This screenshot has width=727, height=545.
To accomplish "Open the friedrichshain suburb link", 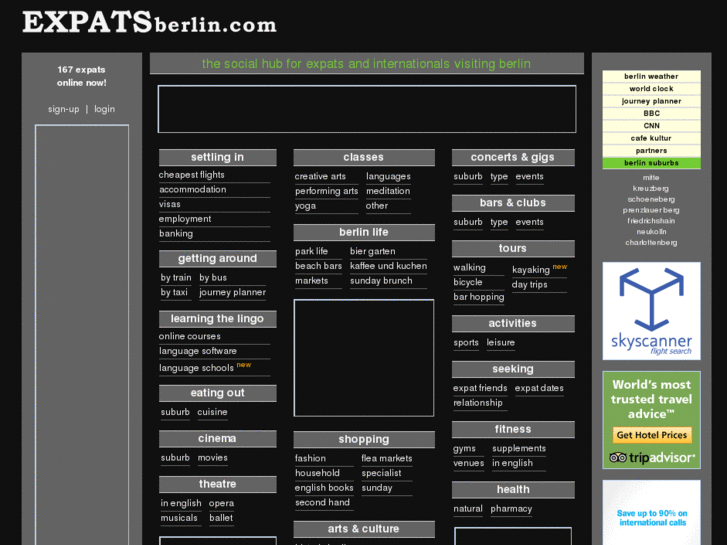I will 651,221.
